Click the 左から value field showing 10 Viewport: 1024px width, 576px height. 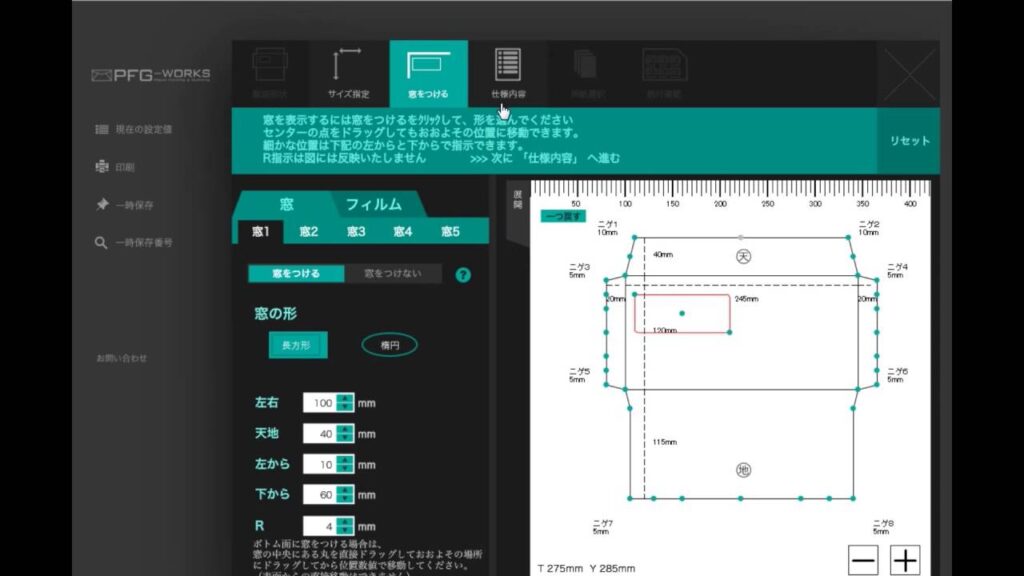[x=320, y=464]
